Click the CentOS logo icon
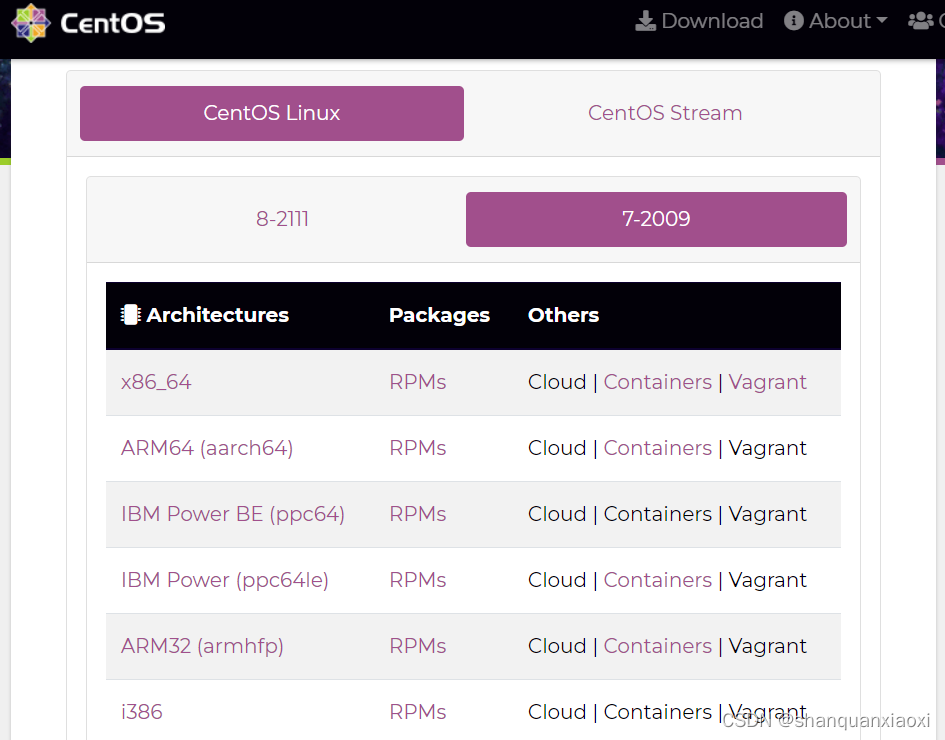 coord(31,23)
